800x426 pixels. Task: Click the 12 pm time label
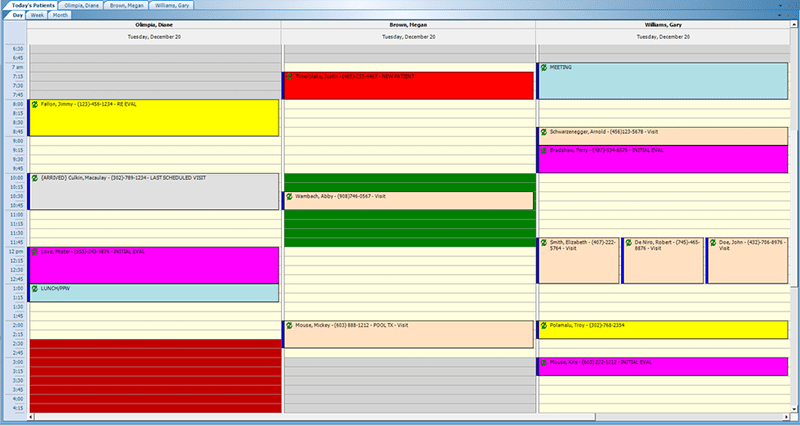(16, 252)
